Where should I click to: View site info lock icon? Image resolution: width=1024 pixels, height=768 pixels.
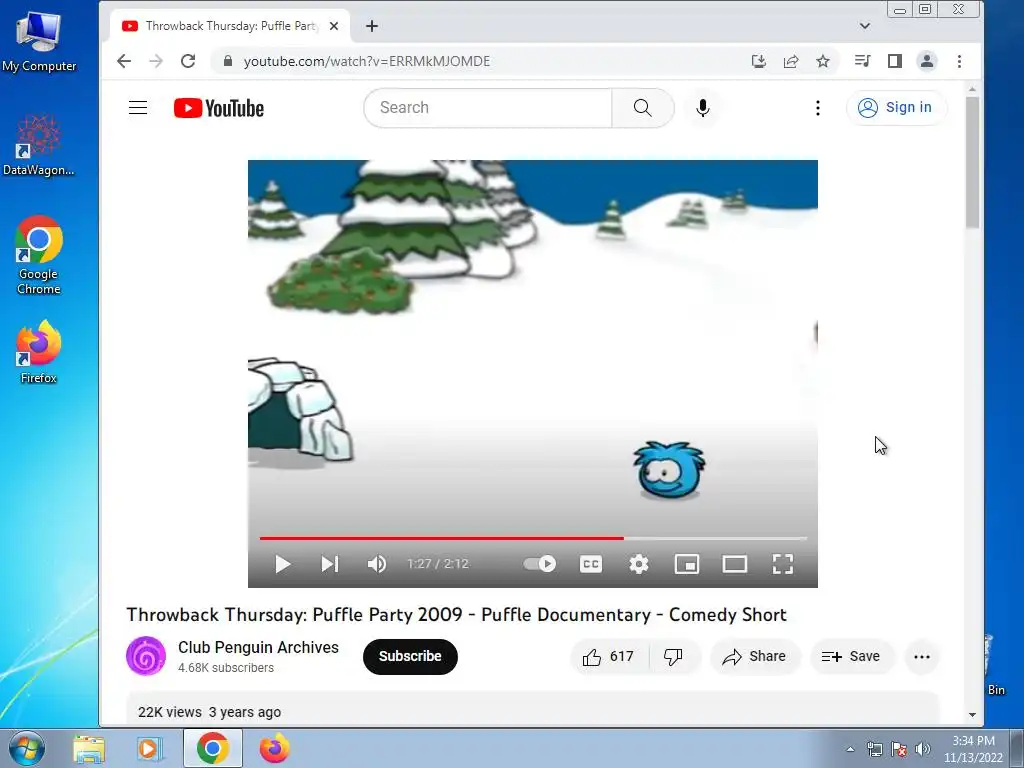coord(227,61)
